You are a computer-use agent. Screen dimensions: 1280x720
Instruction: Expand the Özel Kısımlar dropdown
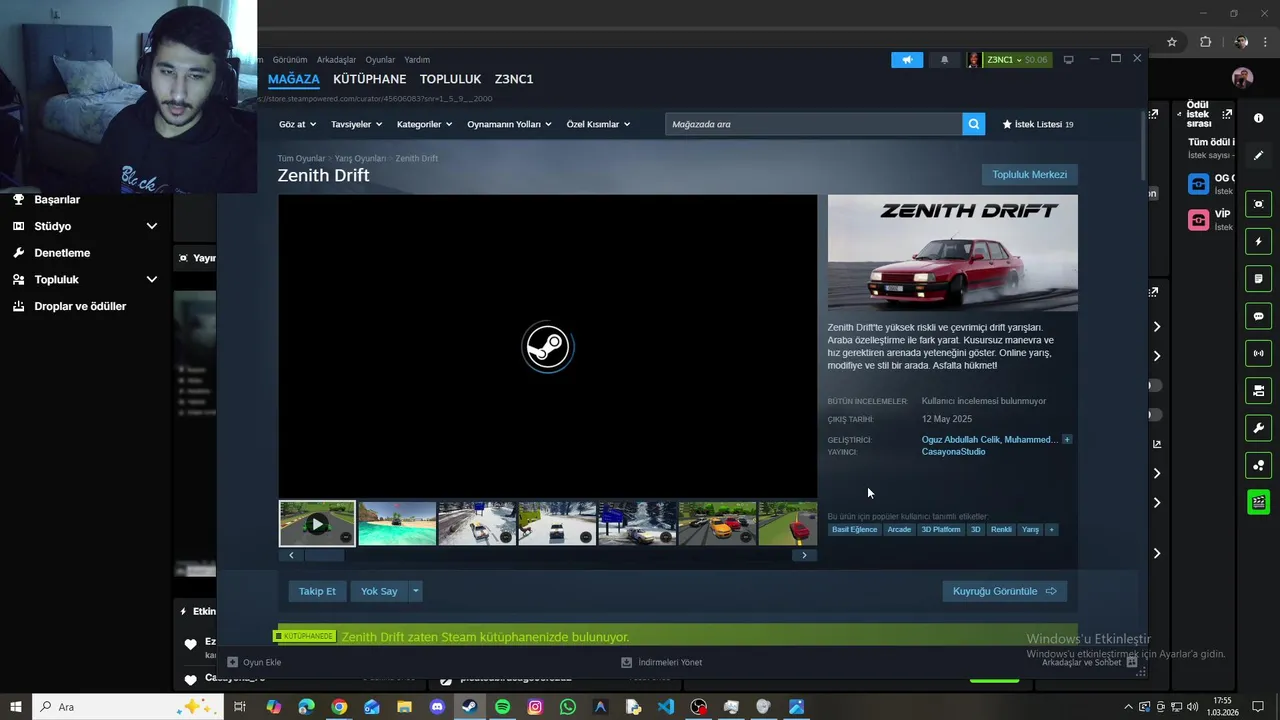tap(598, 124)
